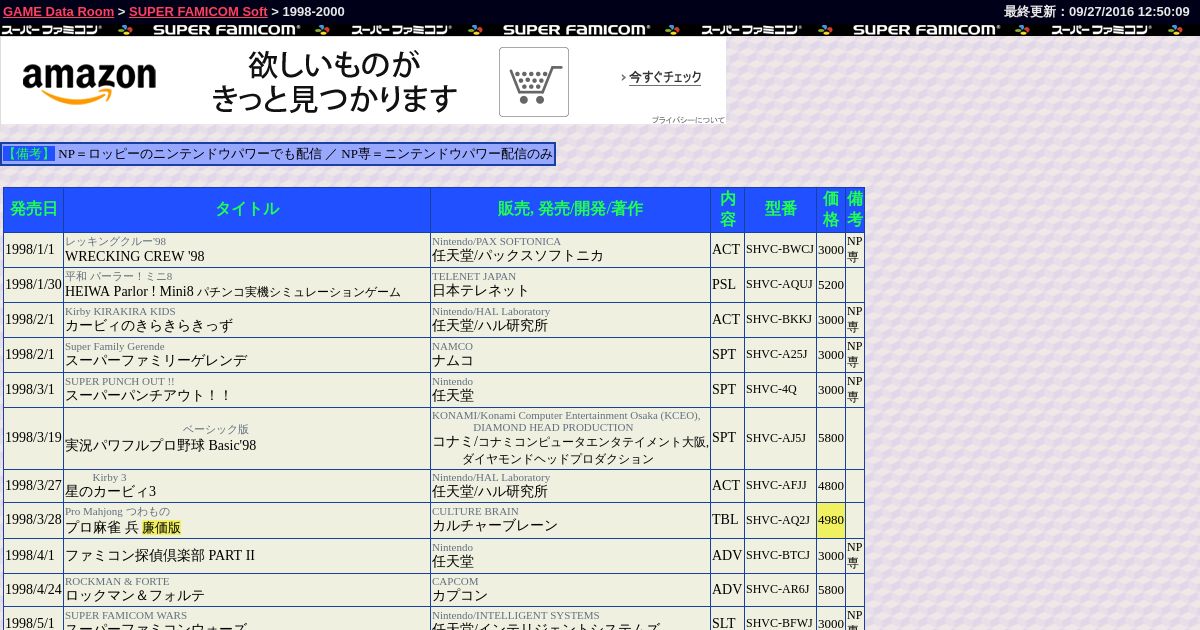The width and height of the screenshot is (1200, 630).
Task: Click the model number SHVC-BWCJ
Action: coord(780,250)
